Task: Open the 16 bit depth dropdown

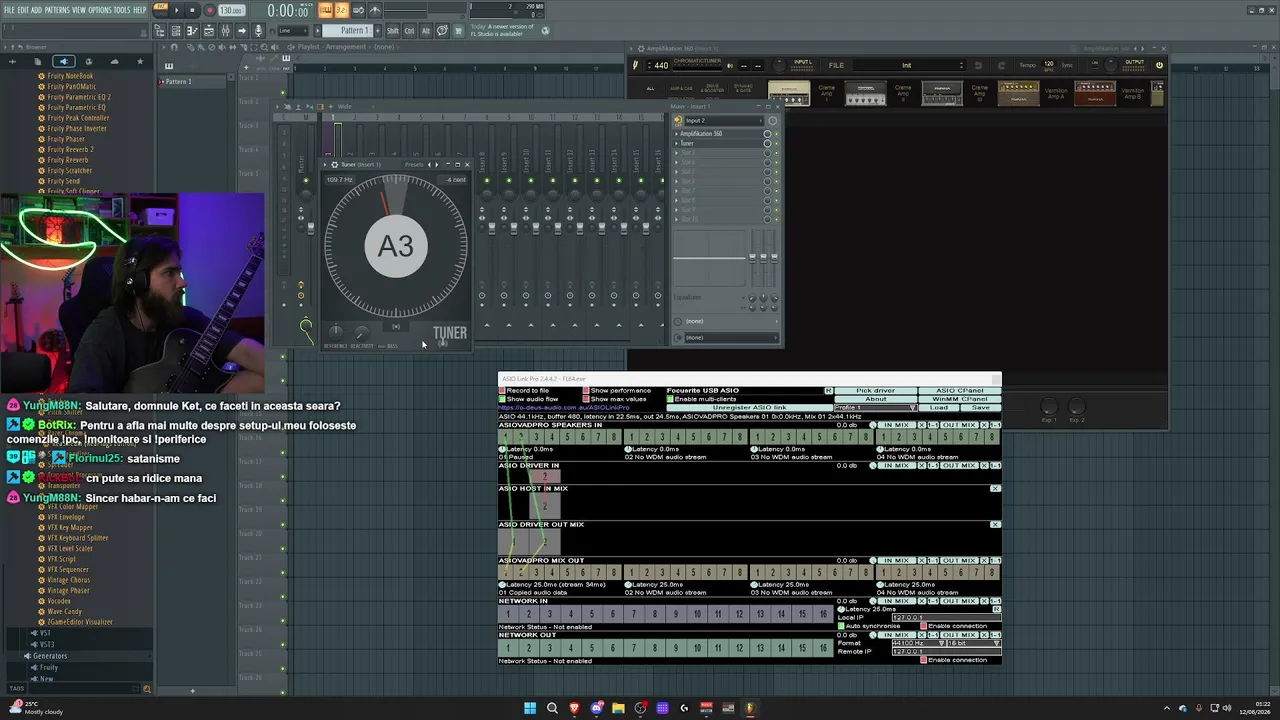Action: pyautogui.click(x=973, y=643)
